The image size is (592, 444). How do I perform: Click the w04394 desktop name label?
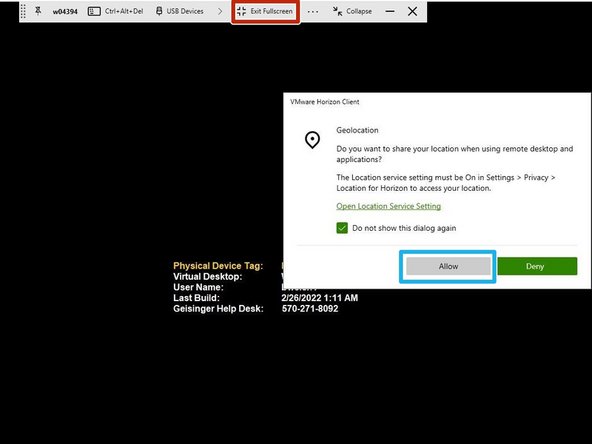tap(65, 12)
